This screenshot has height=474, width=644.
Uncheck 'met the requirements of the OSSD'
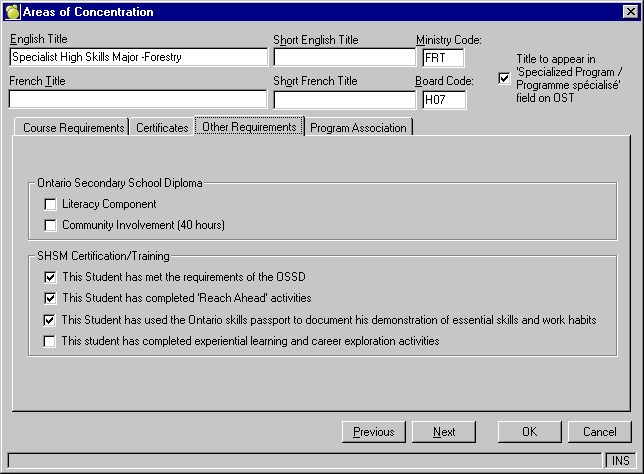click(x=51, y=276)
